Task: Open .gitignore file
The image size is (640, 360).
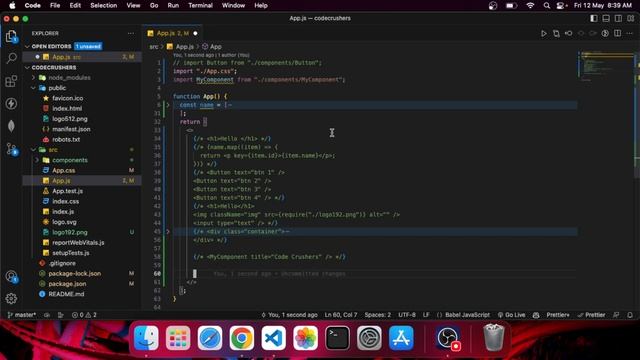Action: coord(62,263)
